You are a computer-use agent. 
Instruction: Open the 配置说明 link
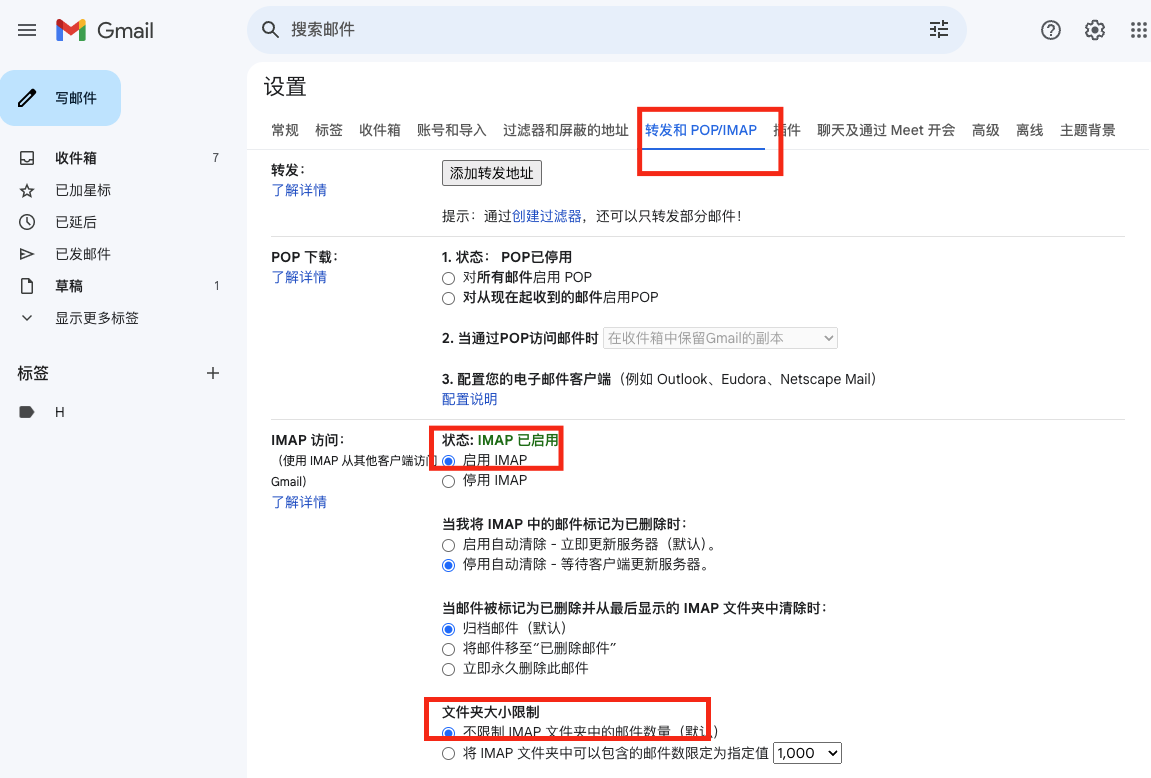pyautogui.click(x=469, y=399)
